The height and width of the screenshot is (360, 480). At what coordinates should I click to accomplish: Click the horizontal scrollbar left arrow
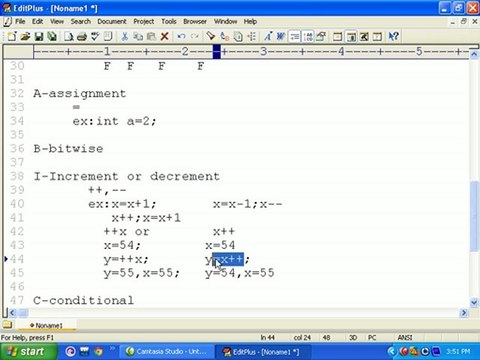13,313
